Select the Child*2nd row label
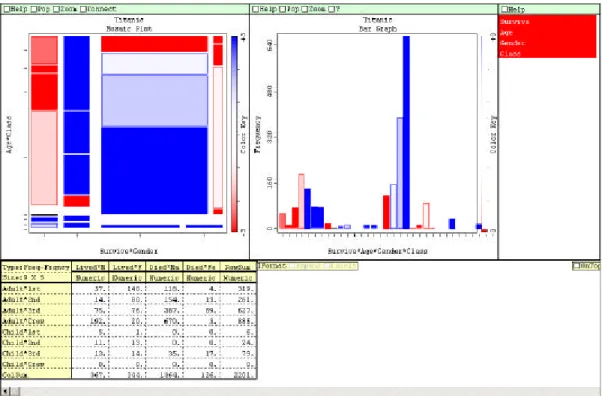Viewport: 602px width, 396px height. 36,342
